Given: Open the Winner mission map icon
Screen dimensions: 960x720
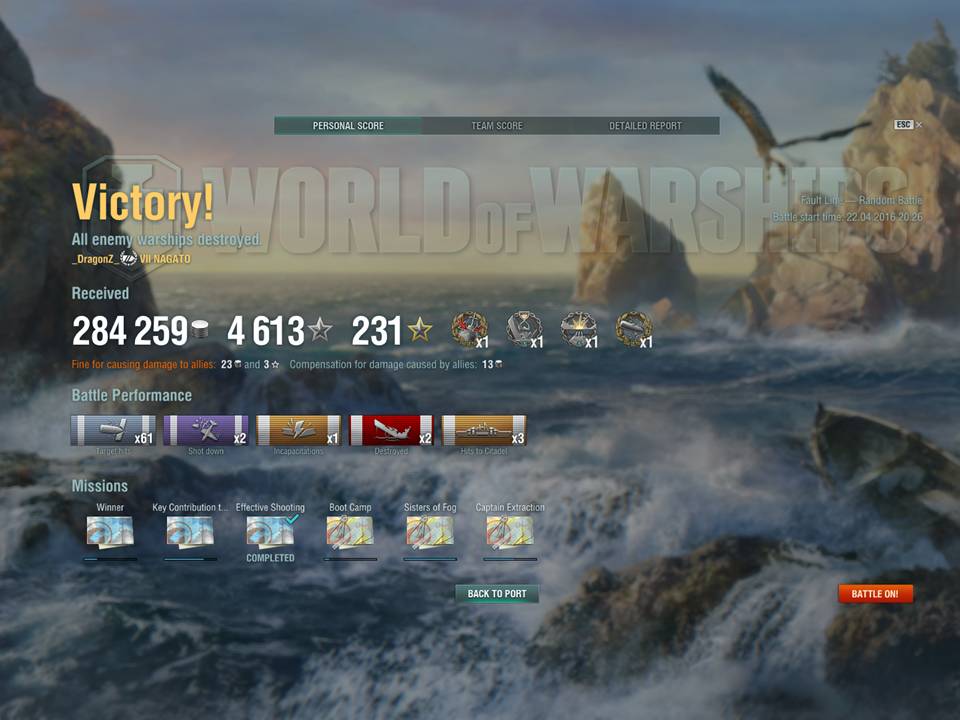Looking at the screenshot, I should pos(110,531).
